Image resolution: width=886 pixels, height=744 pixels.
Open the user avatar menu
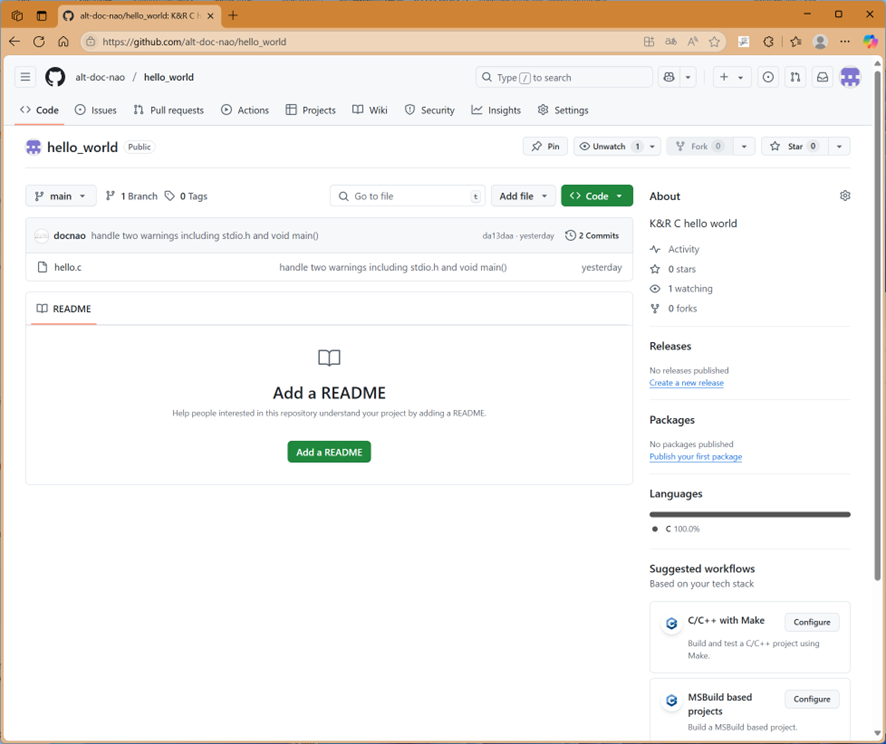(850, 77)
